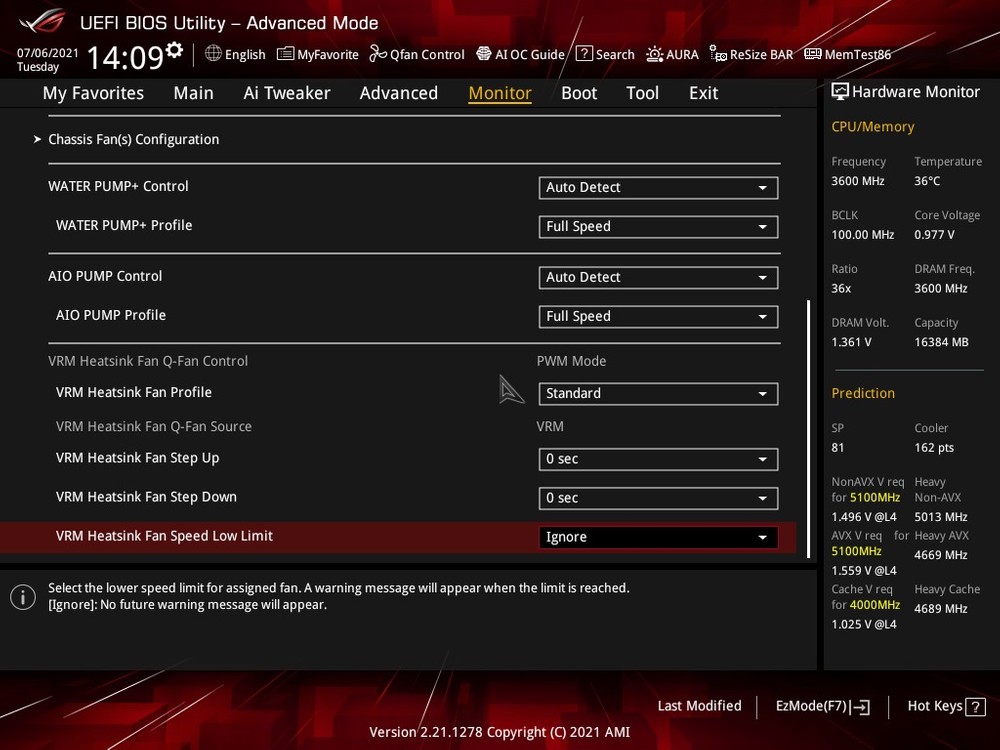Expand Chassis Fan(s) Configuration submenu
Image resolution: width=1000 pixels, height=750 pixels.
pyautogui.click(x=133, y=139)
